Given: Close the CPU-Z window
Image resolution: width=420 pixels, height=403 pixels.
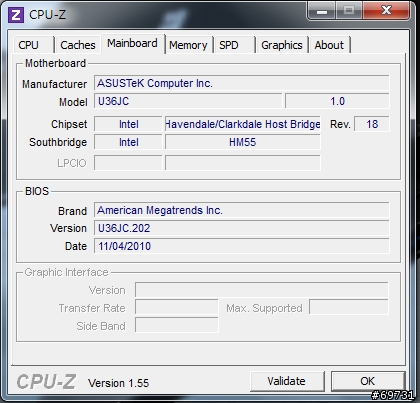Looking at the screenshot, I should click(386, 11).
